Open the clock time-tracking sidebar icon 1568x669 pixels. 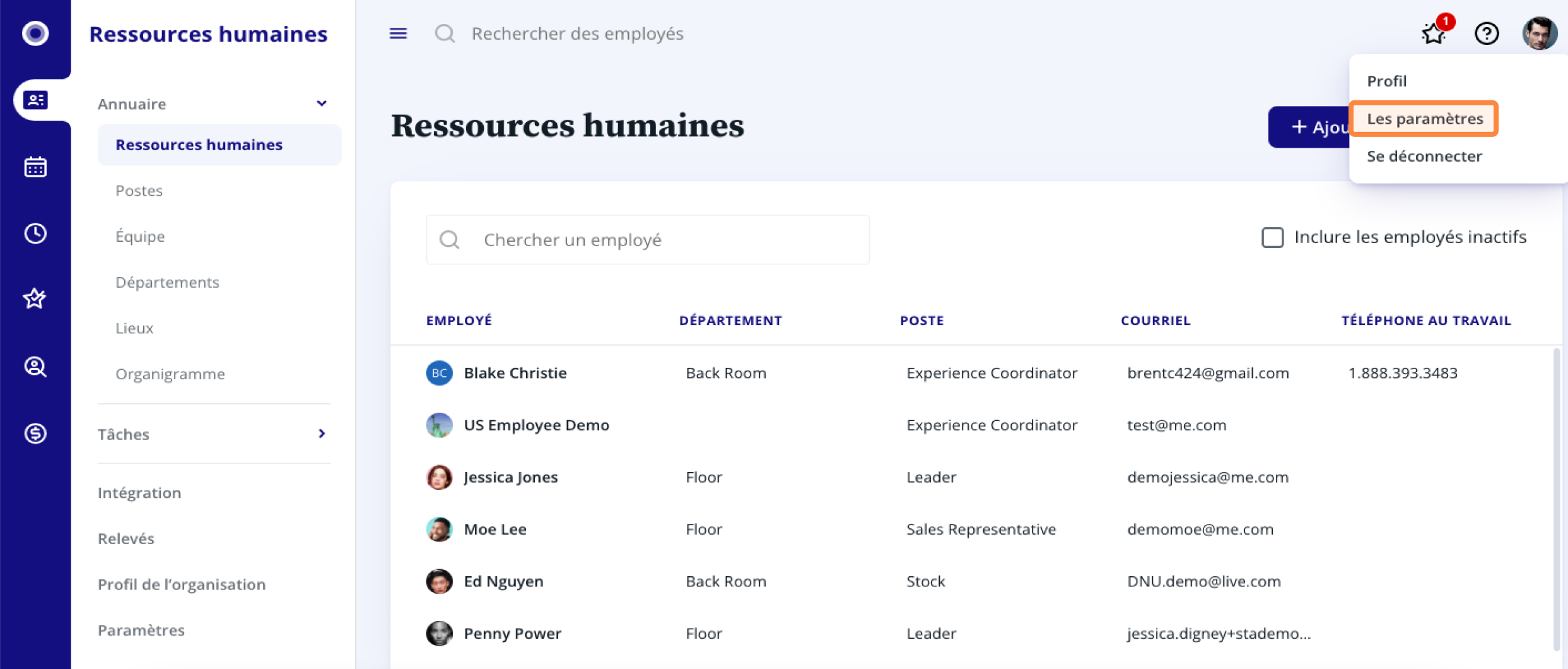click(35, 234)
